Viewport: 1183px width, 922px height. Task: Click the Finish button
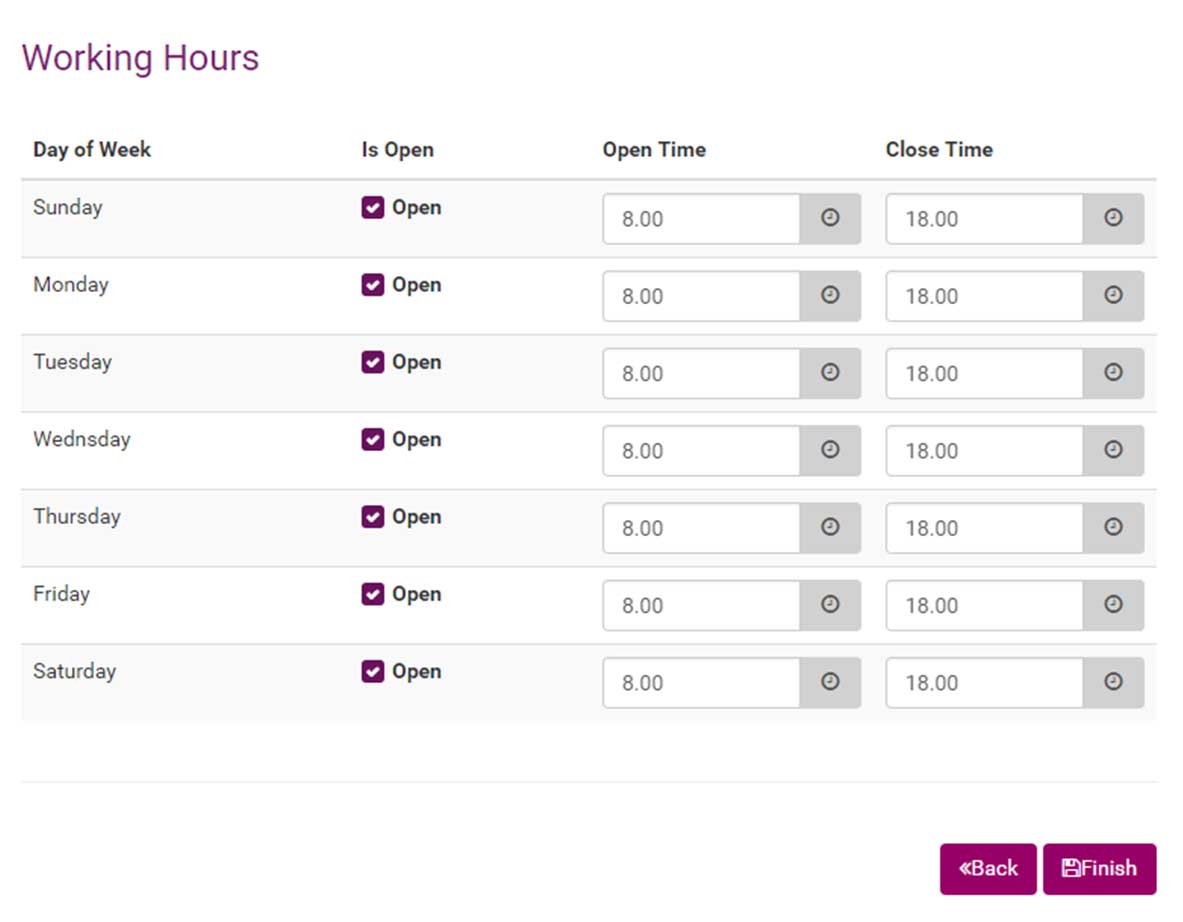click(1099, 868)
